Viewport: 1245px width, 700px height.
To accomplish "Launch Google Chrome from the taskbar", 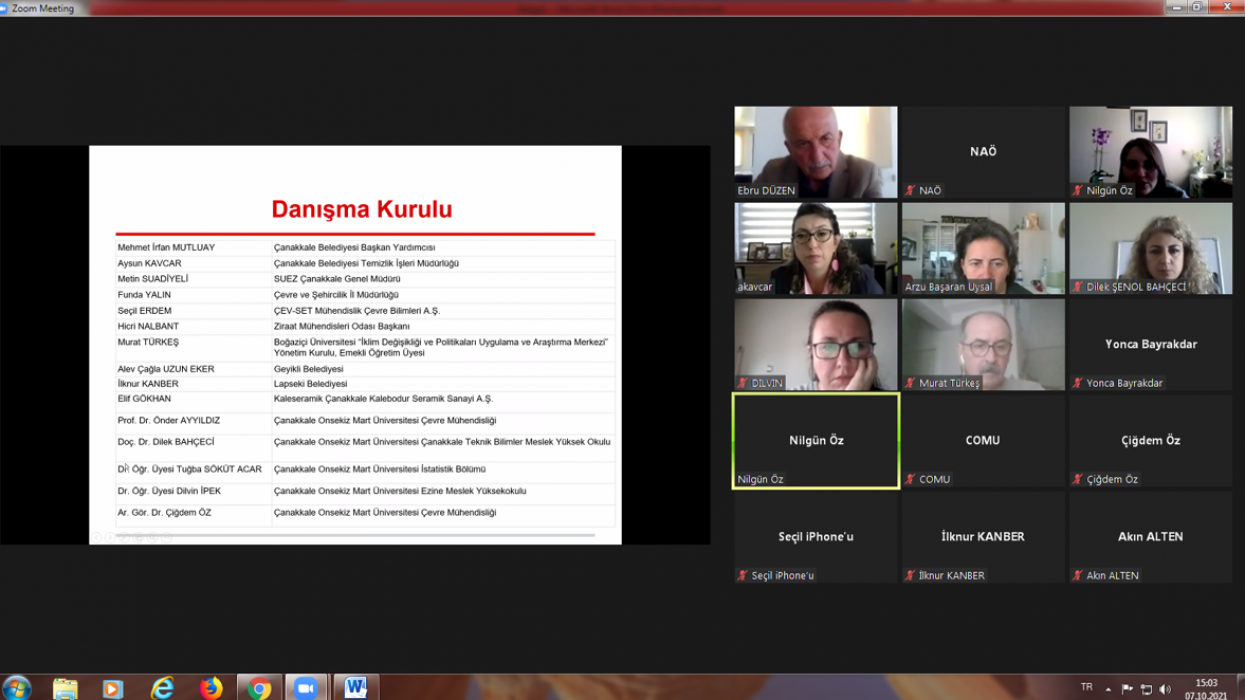I will (259, 688).
